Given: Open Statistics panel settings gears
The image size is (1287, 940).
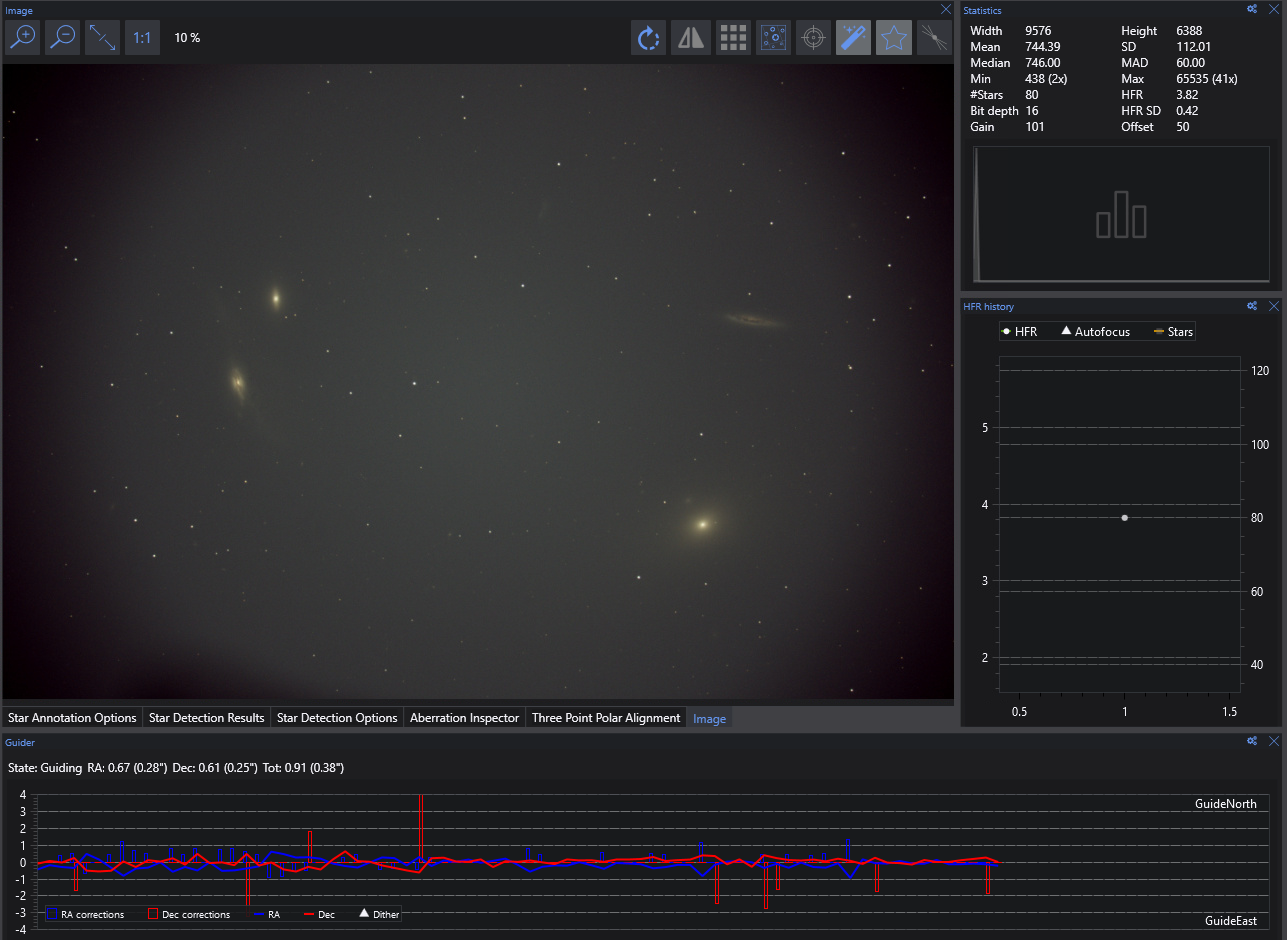Looking at the screenshot, I should [x=1252, y=9].
